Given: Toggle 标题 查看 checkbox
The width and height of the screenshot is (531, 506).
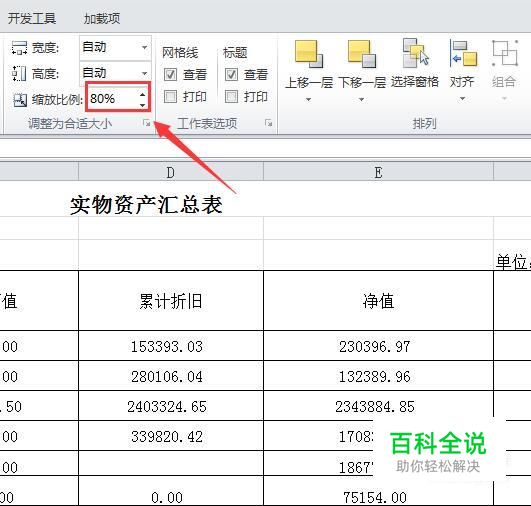Looking at the screenshot, I should click(x=231, y=75).
